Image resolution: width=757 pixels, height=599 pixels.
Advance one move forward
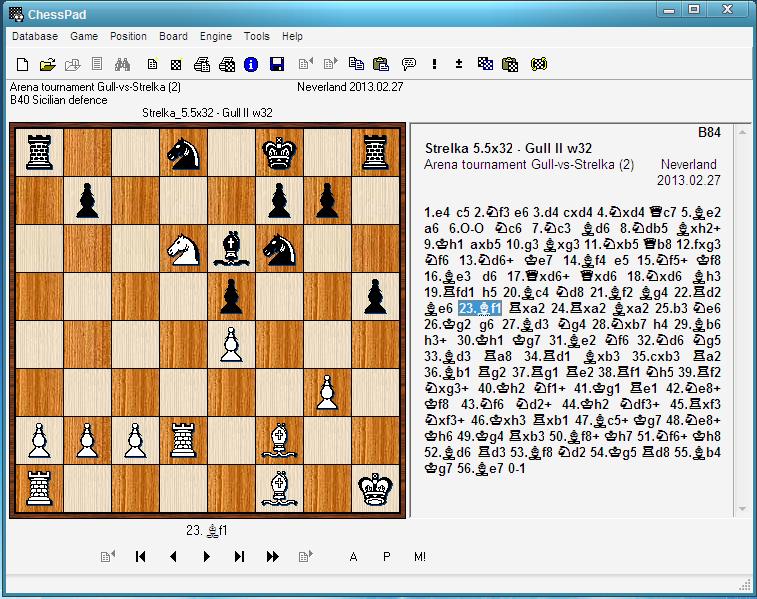point(206,557)
